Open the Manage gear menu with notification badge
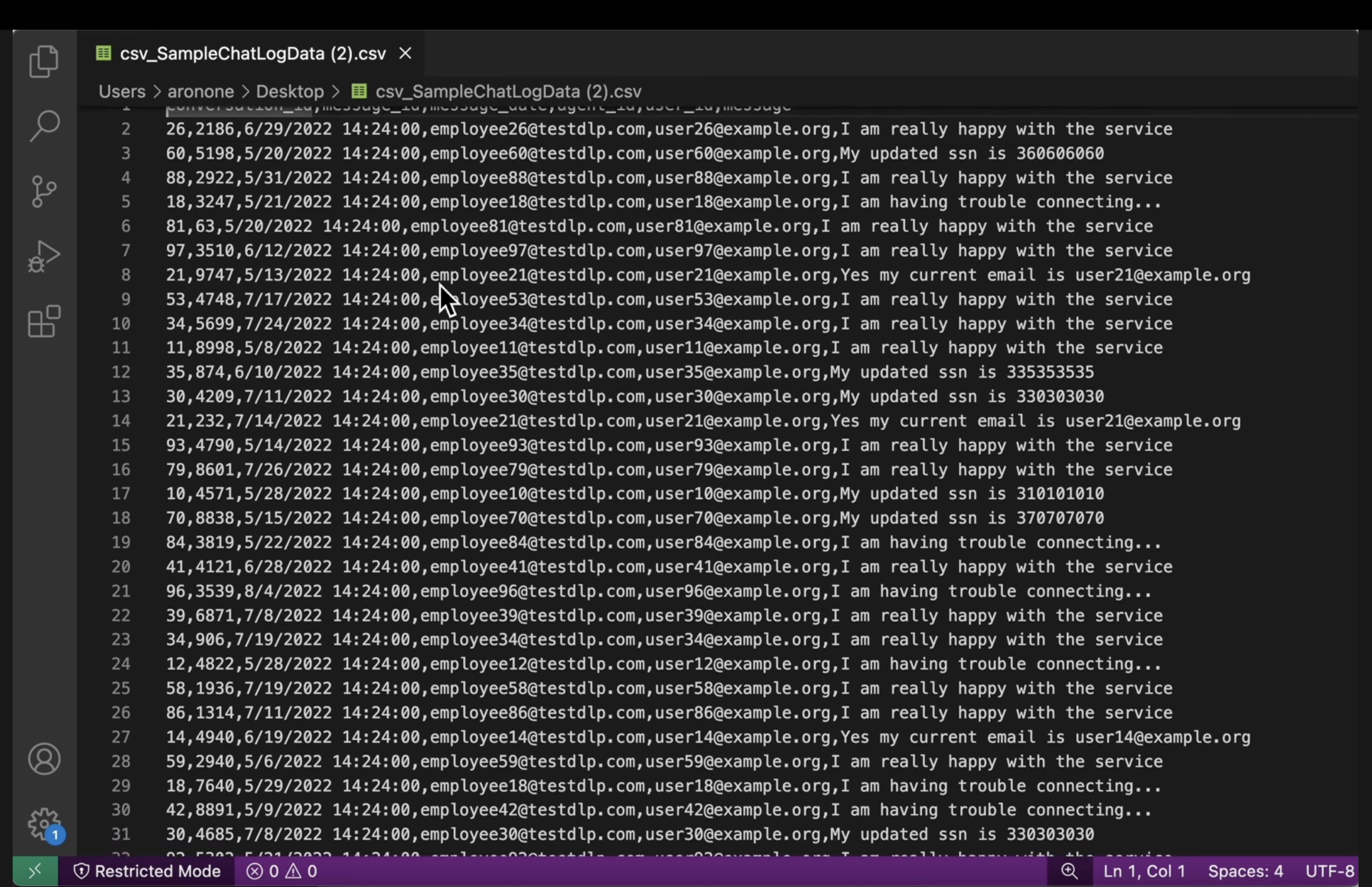 click(44, 823)
